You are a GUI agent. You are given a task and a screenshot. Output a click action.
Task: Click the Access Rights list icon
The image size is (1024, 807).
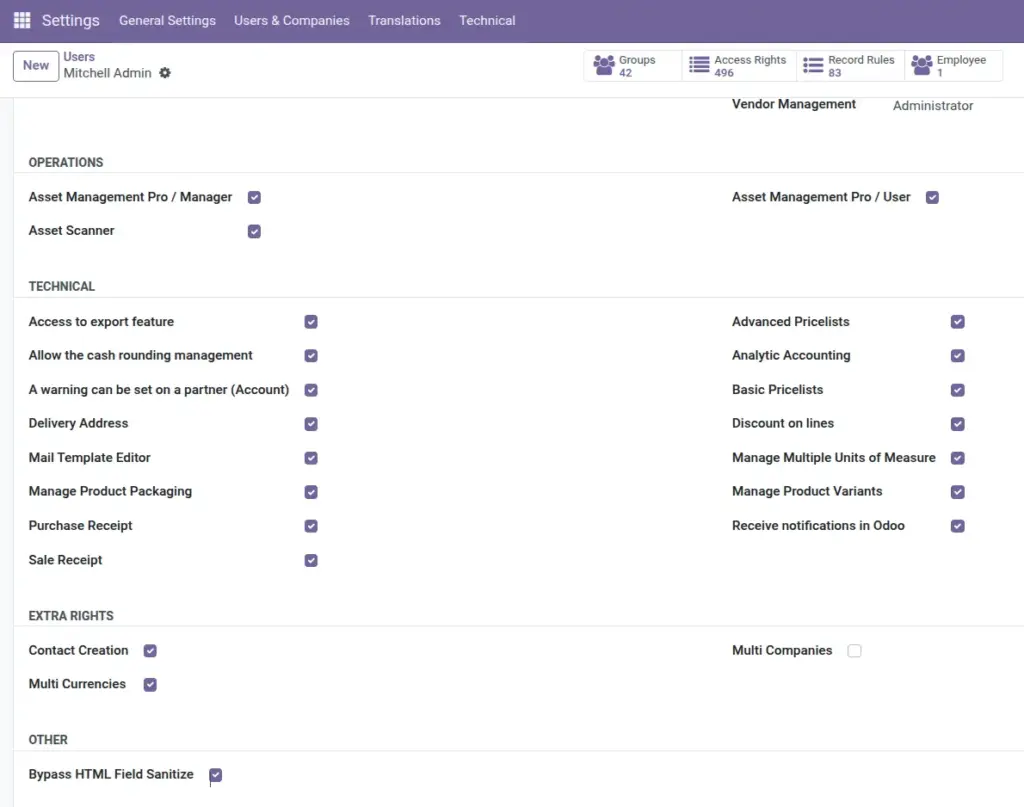click(x=699, y=65)
